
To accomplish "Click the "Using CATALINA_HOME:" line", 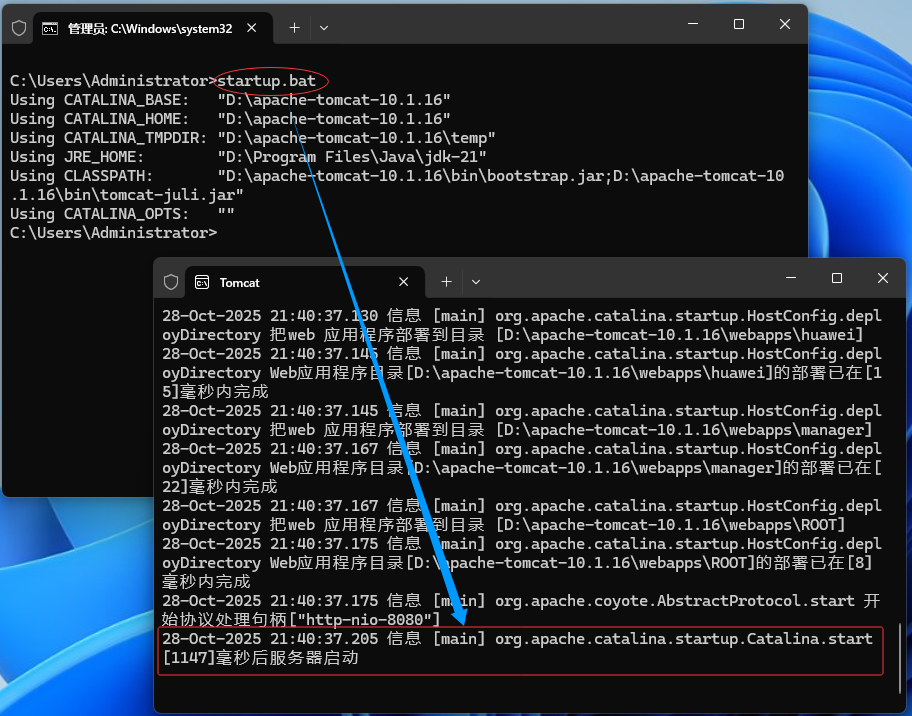I will pyautogui.click(x=230, y=119).
